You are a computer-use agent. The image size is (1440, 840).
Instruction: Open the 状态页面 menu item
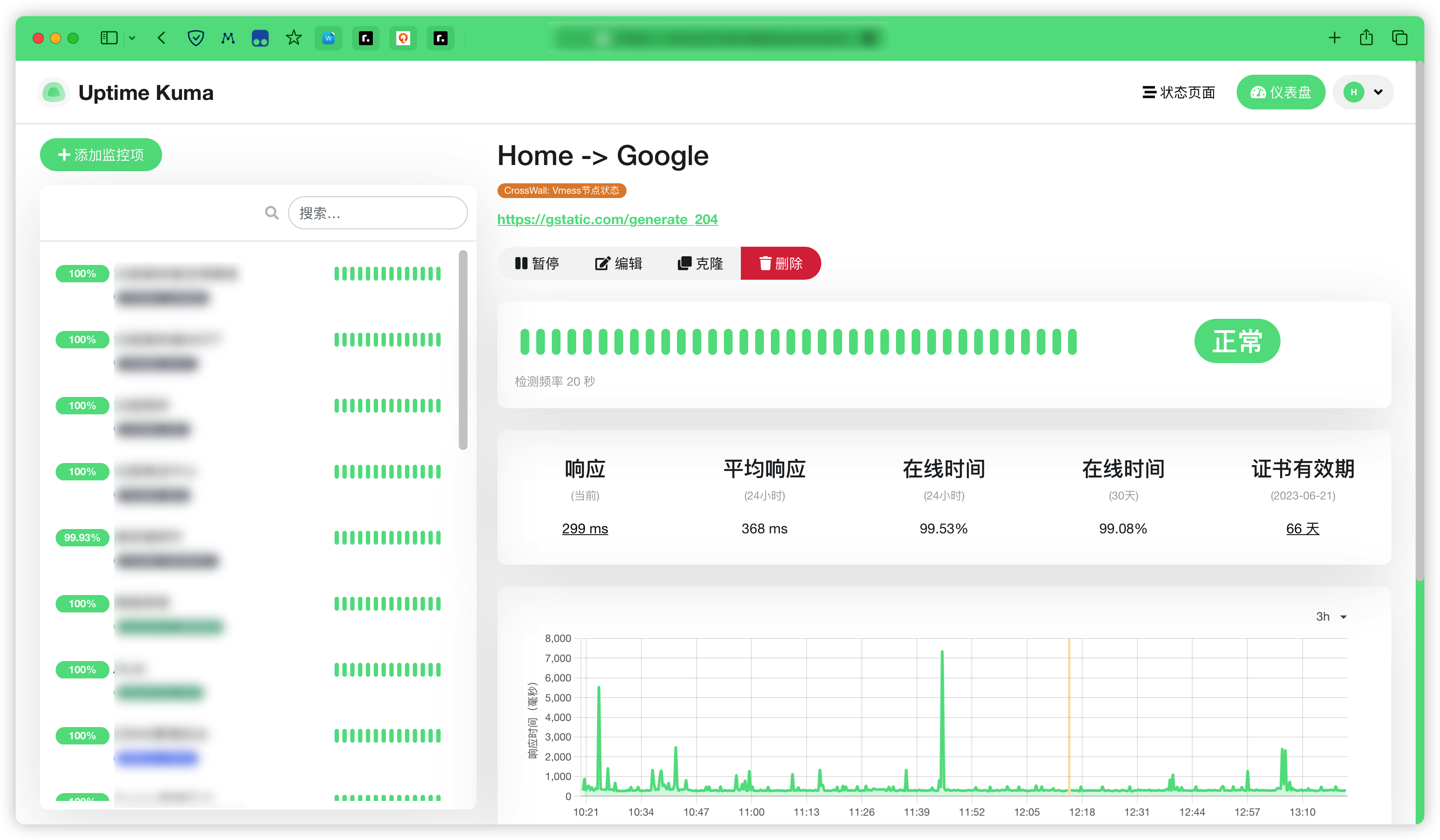pos(1178,92)
